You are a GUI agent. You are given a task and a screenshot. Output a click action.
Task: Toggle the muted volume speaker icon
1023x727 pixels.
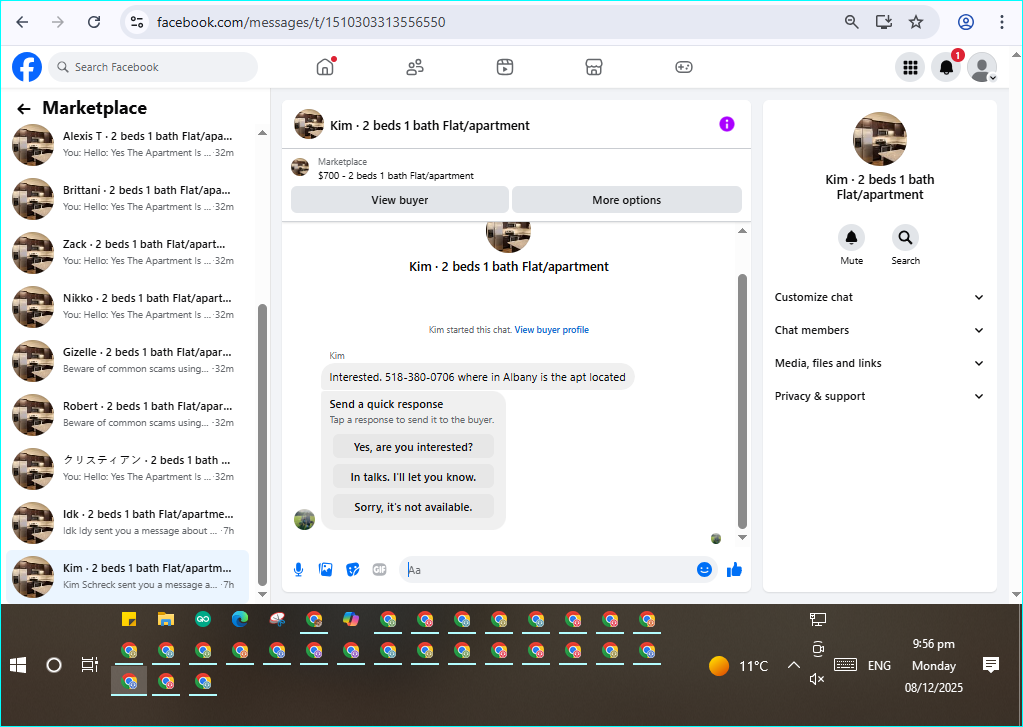(x=817, y=679)
